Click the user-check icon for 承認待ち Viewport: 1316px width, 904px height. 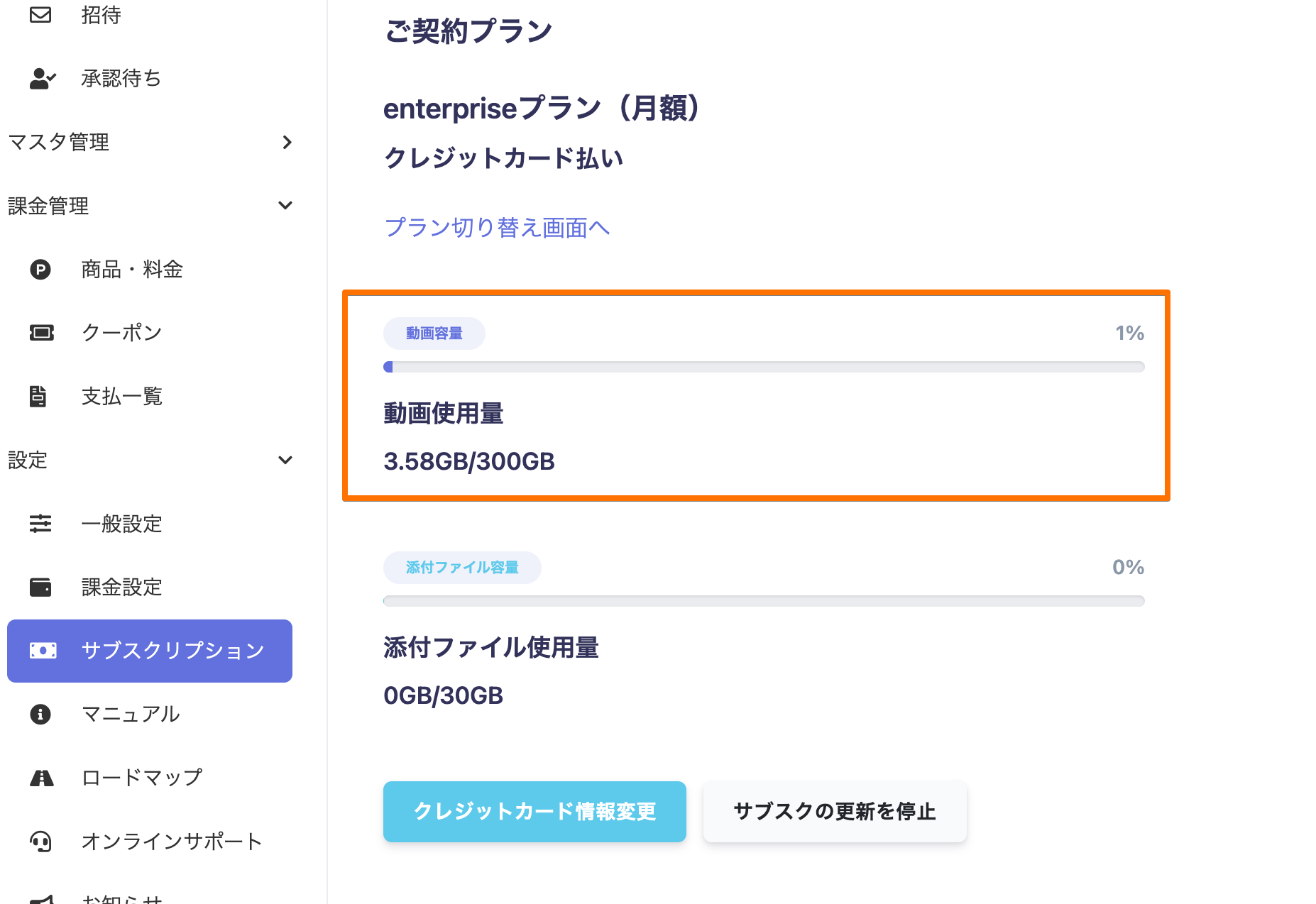tap(42, 78)
